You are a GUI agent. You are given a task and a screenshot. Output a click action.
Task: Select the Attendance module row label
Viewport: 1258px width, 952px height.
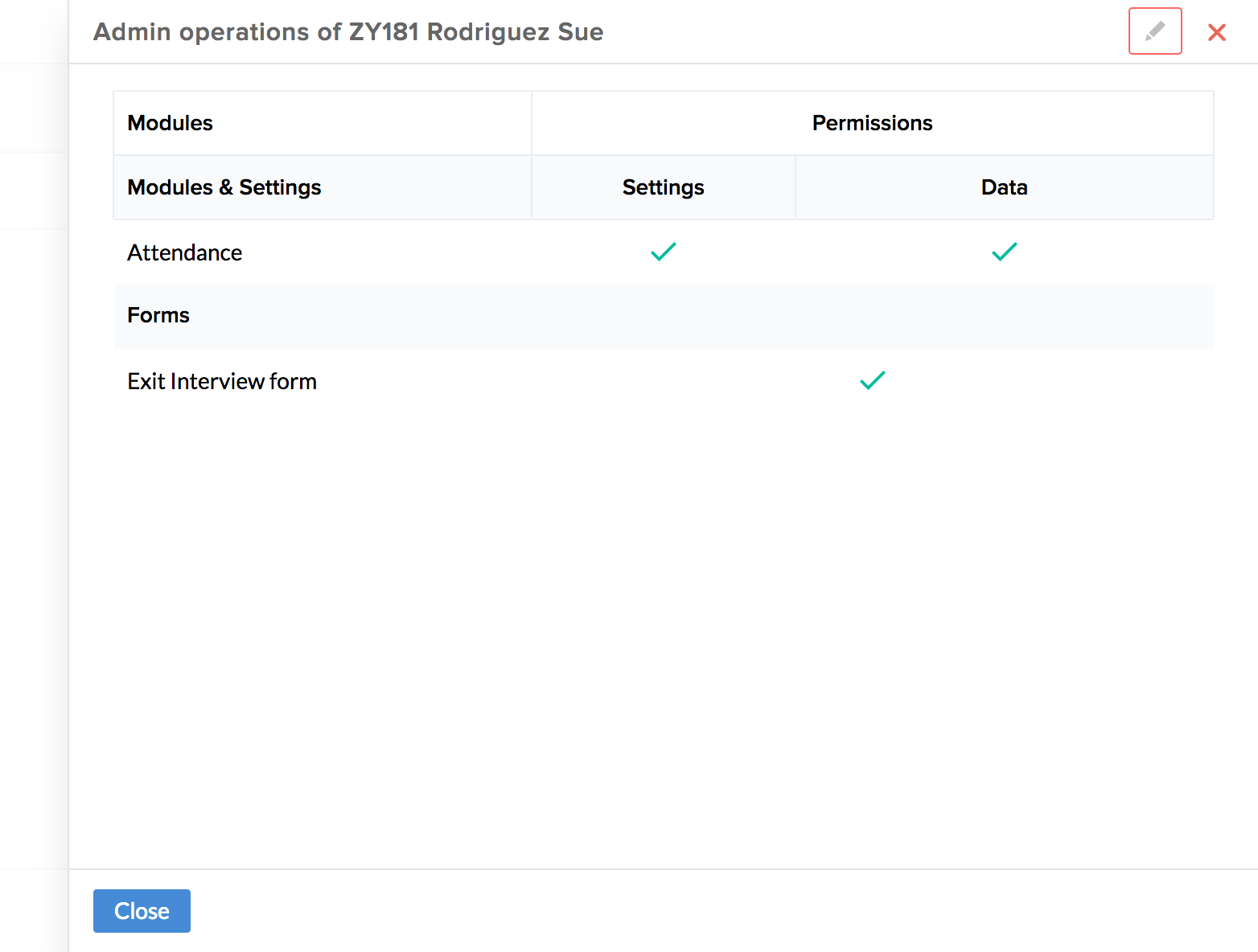185,252
